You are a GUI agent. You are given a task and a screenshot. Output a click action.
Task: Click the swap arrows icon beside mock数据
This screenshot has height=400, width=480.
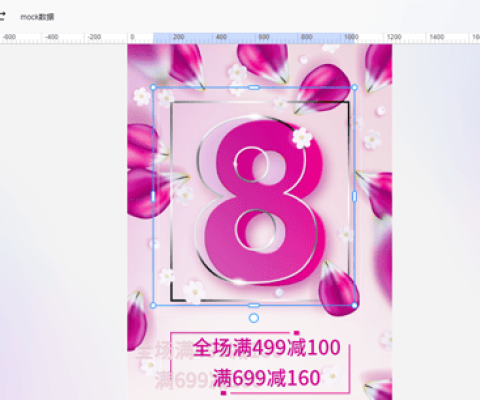[2, 16]
